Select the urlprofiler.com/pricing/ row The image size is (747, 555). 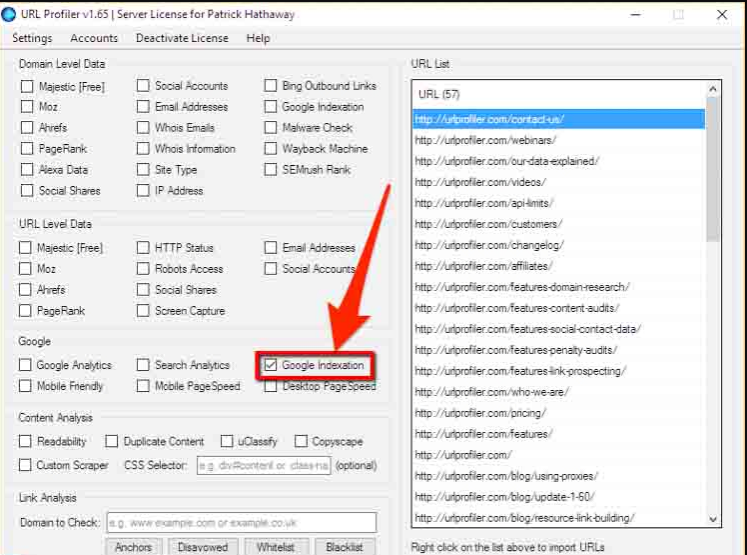click(558, 413)
